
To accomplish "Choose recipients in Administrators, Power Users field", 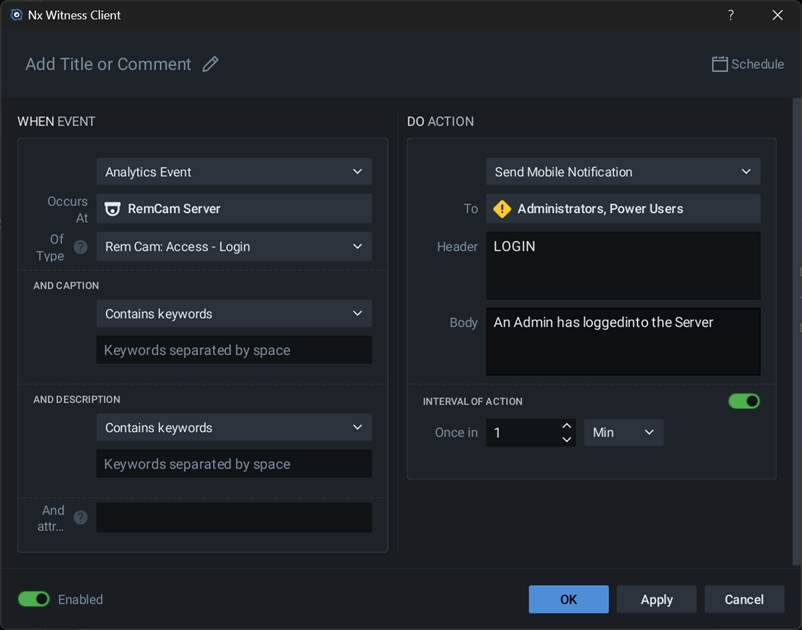I will (x=623, y=209).
